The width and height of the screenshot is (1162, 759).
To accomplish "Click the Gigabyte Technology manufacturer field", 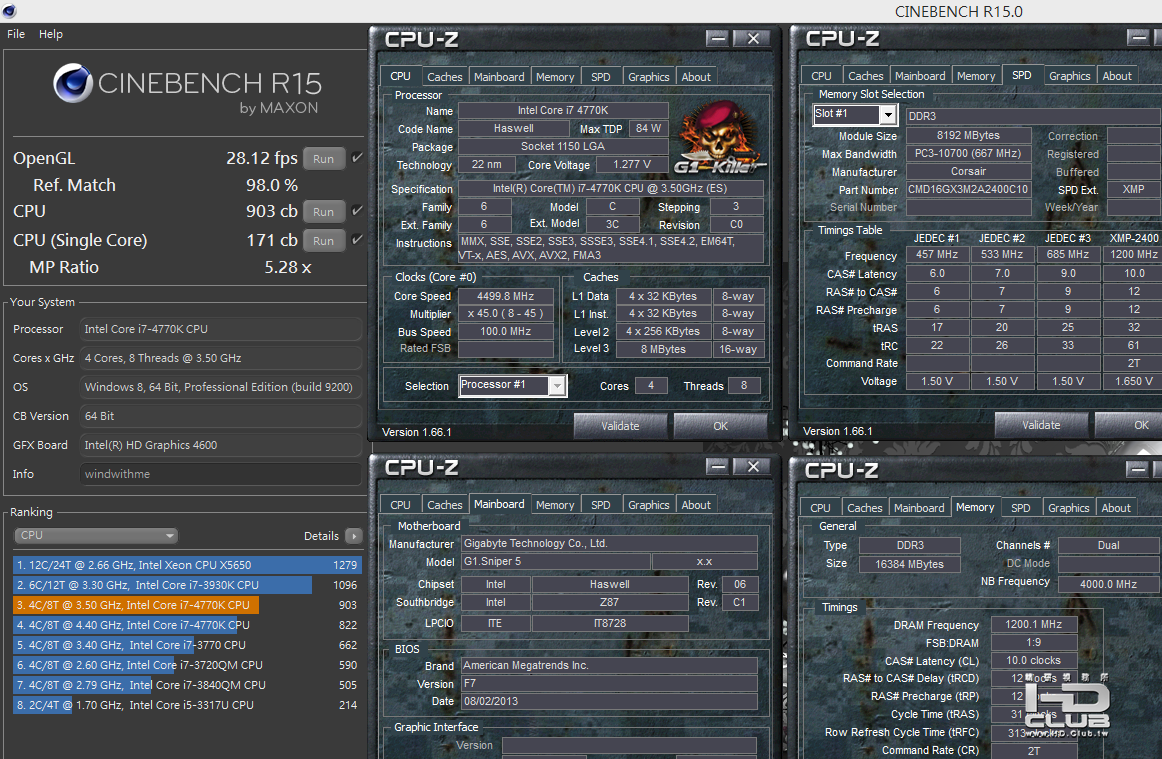I will point(609,543).
